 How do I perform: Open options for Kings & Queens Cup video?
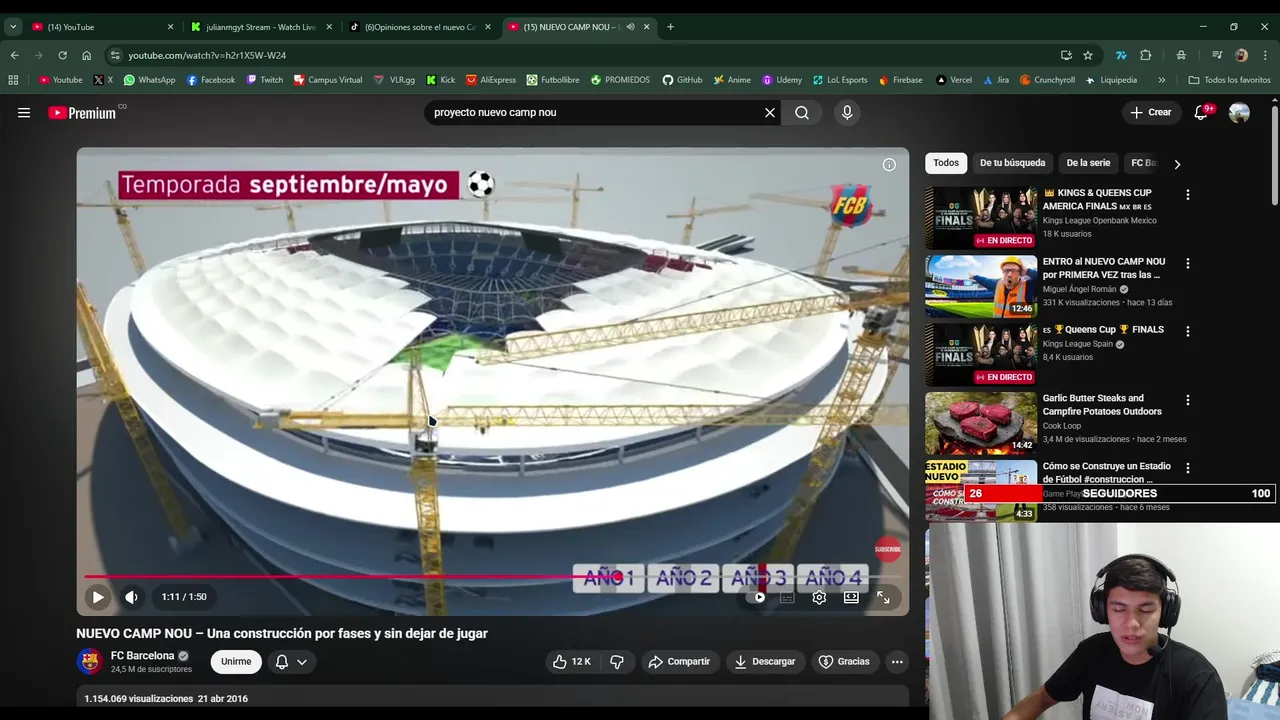tap(1188, 195)
